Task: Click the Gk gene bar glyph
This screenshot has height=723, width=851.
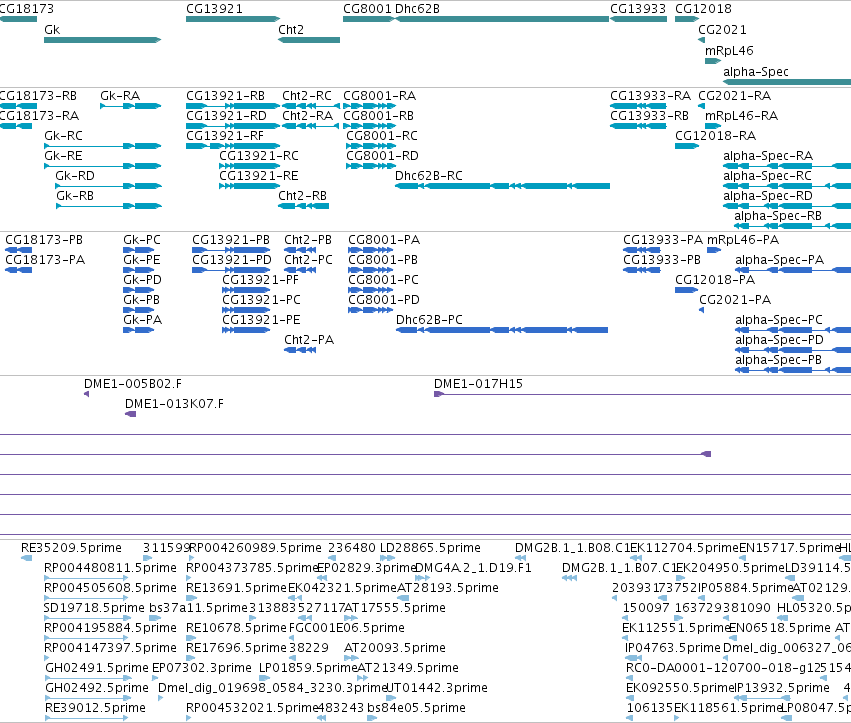Action: [103, 40]
